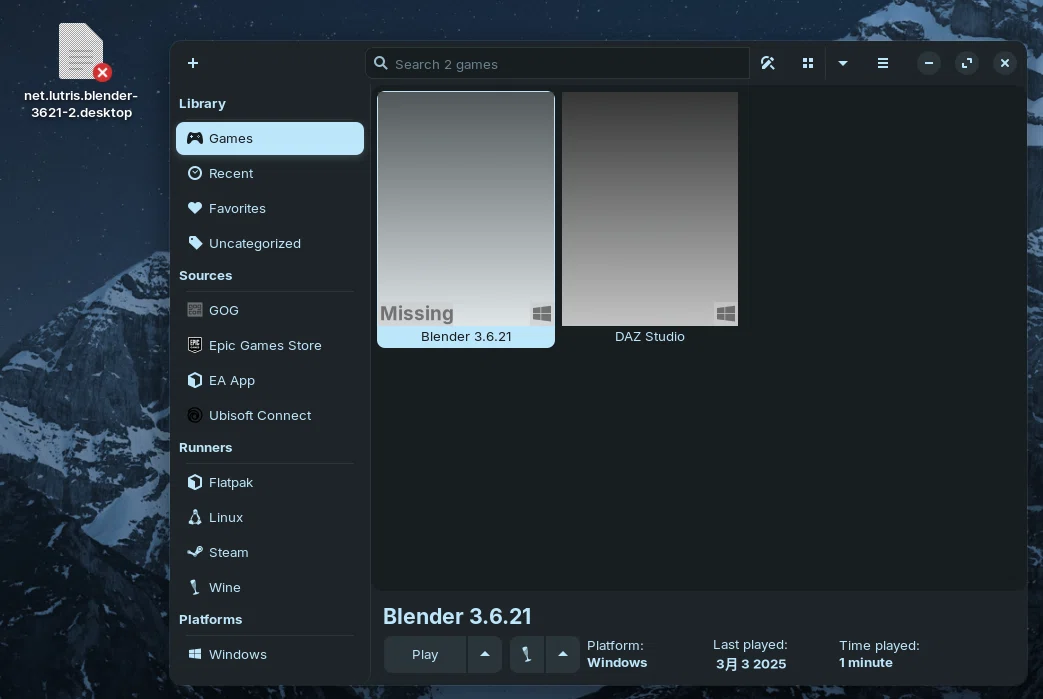Open the view options dropdown arrow
This screenshot has width=1043, height=699.
click(843, 63)
